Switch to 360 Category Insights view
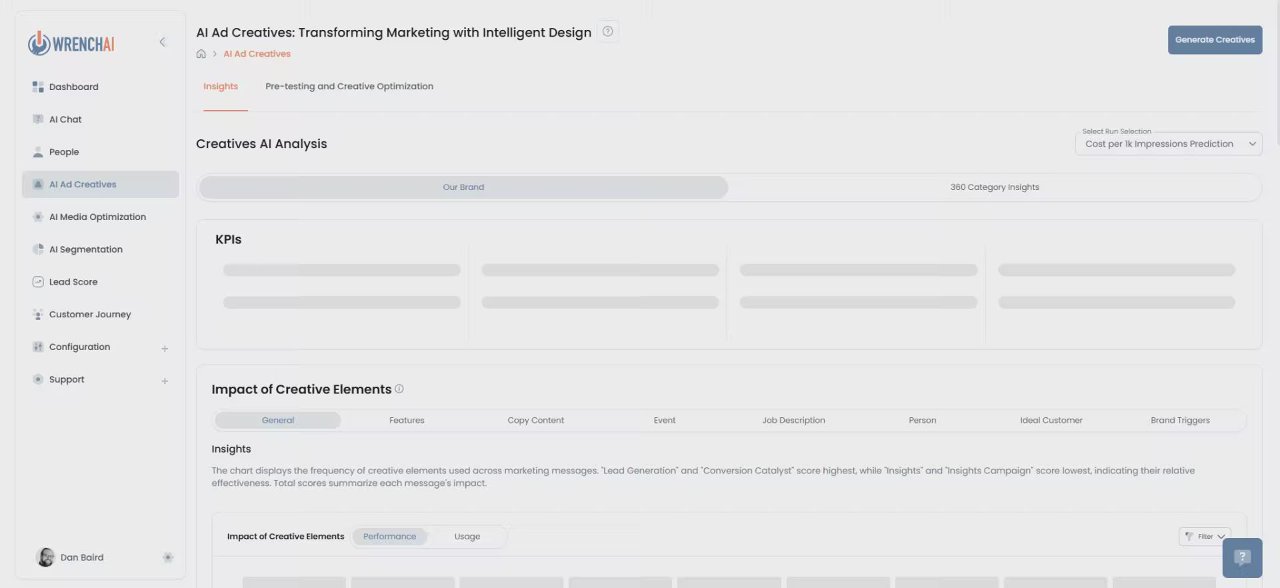This screenshot has width=1280, height=588. pyautogui.click(x=994, y=187)
